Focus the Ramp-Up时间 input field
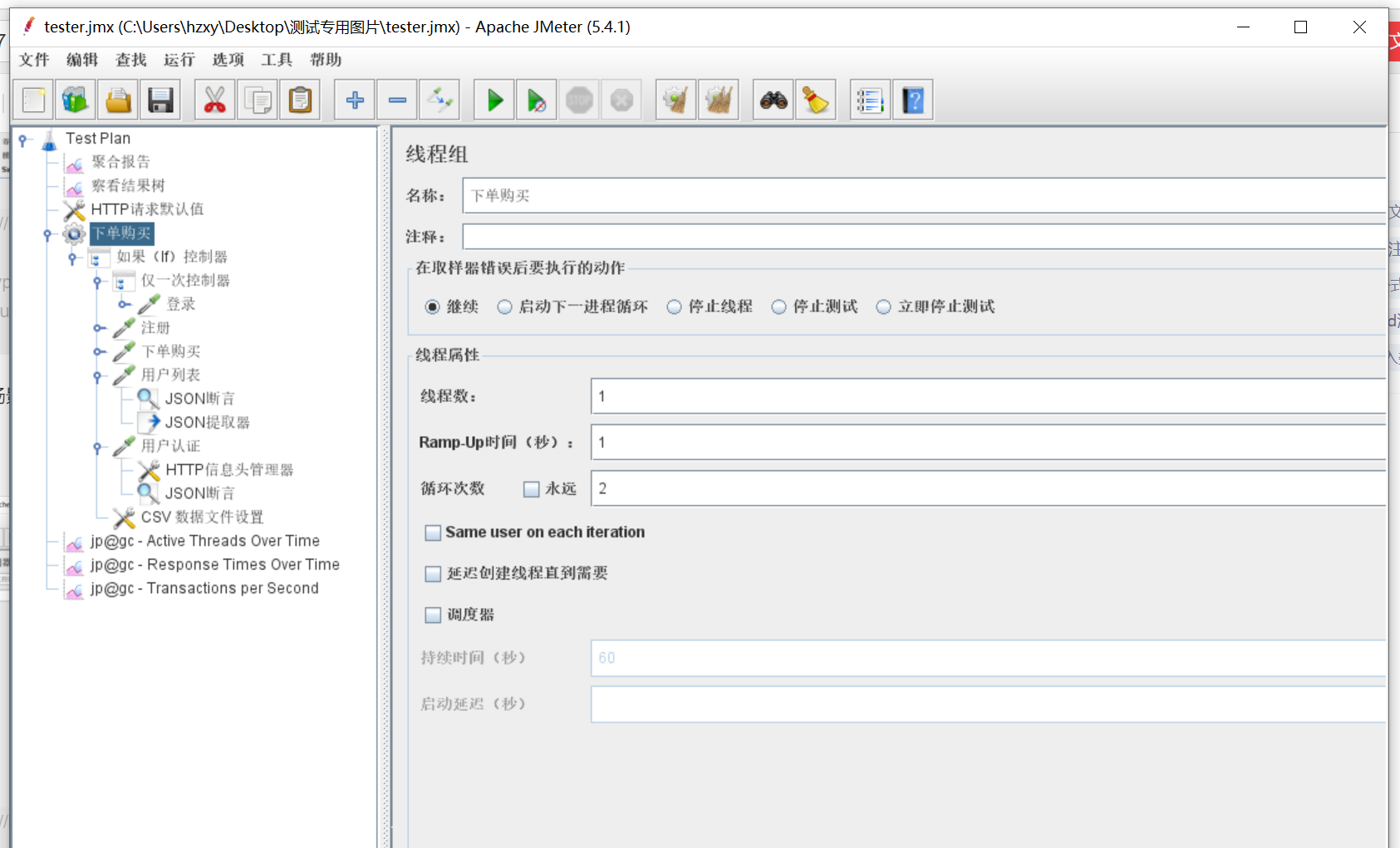1400x848 pixels. click(x=989, y=443)
